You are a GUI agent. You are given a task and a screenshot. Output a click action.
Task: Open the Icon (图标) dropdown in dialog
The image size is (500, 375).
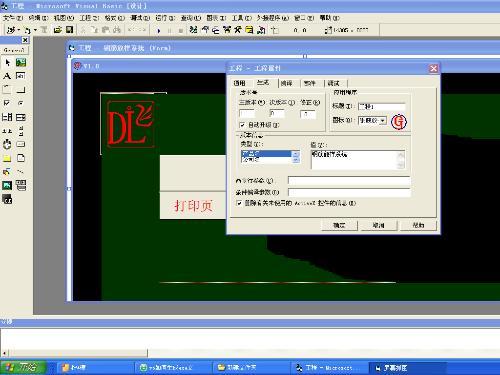point(383,120)
